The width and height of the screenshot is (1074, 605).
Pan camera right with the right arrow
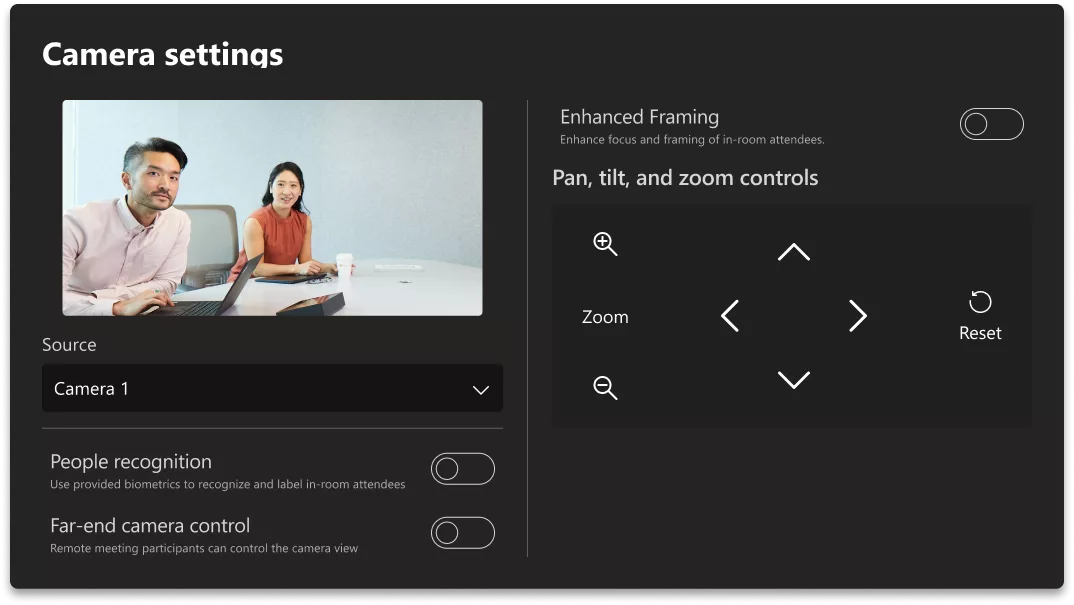pyautogui.click(x=858, y=316)
